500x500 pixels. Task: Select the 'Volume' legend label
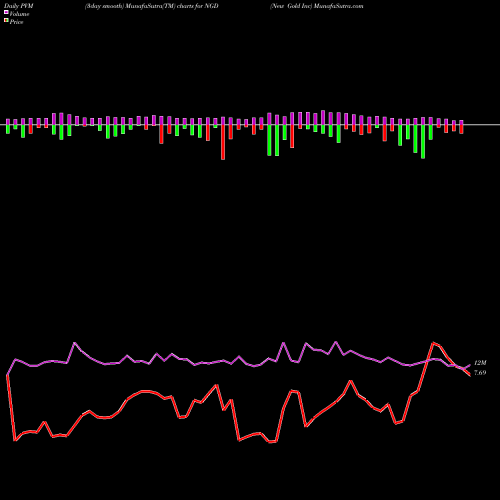click(19, 14)
